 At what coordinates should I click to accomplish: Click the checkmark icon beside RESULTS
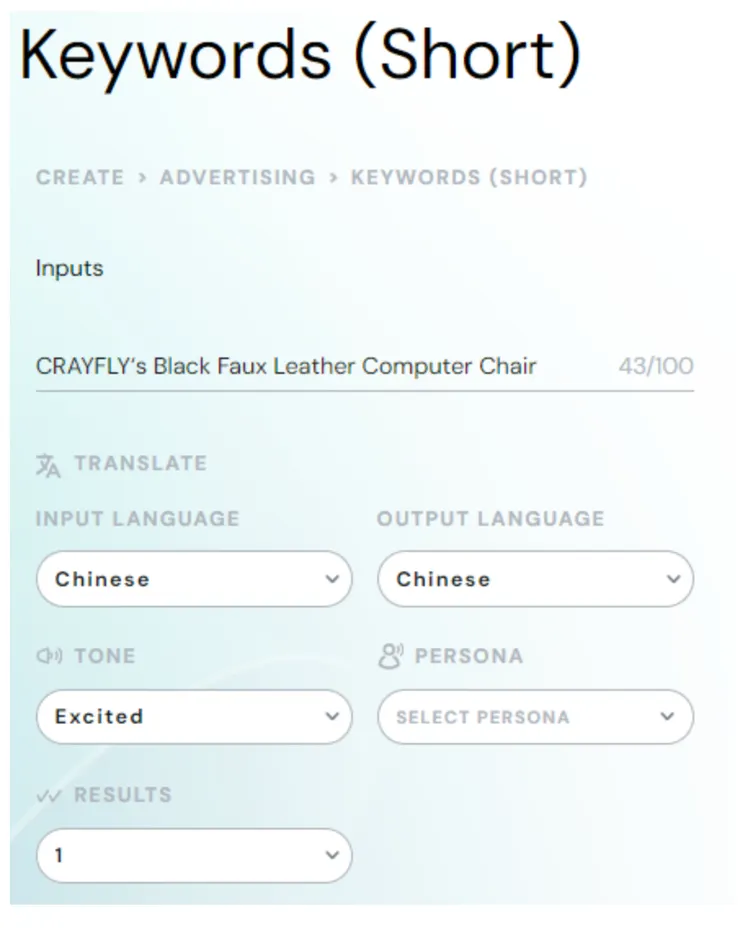[47, 795]
